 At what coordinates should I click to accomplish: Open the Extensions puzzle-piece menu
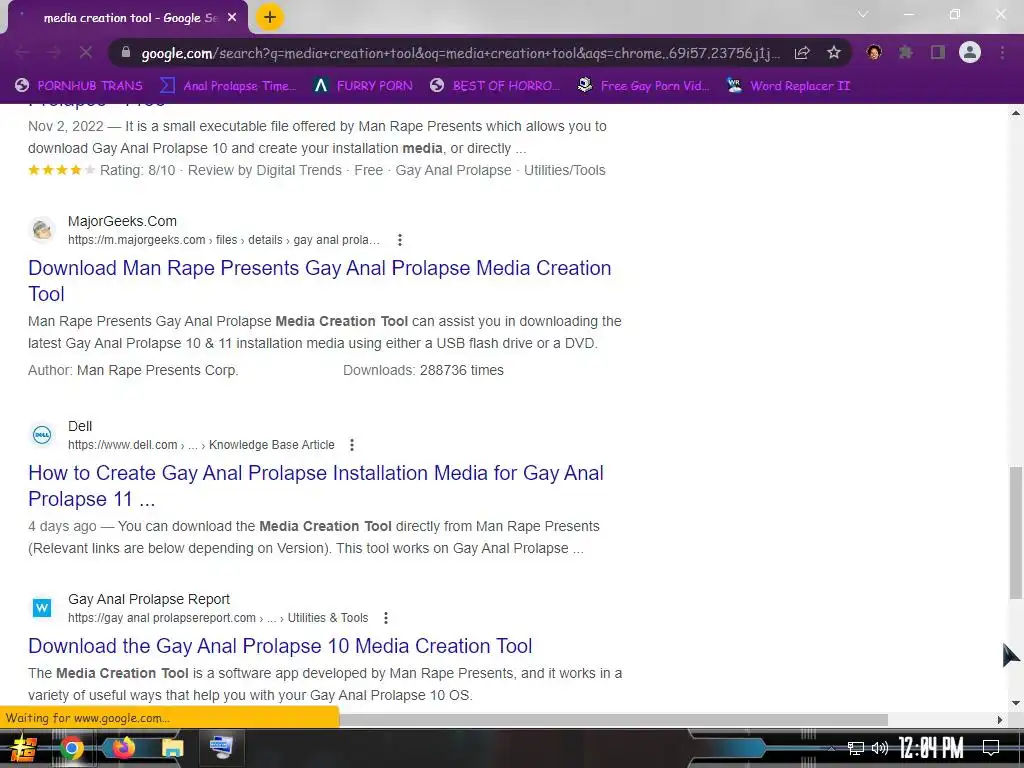click(905, 52)
